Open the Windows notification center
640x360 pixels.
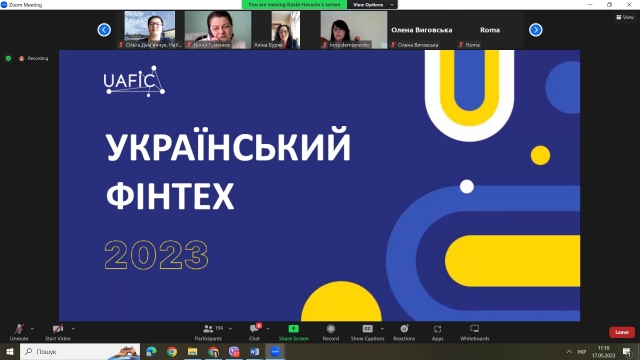pyautogui.click(x=627, y=351)
